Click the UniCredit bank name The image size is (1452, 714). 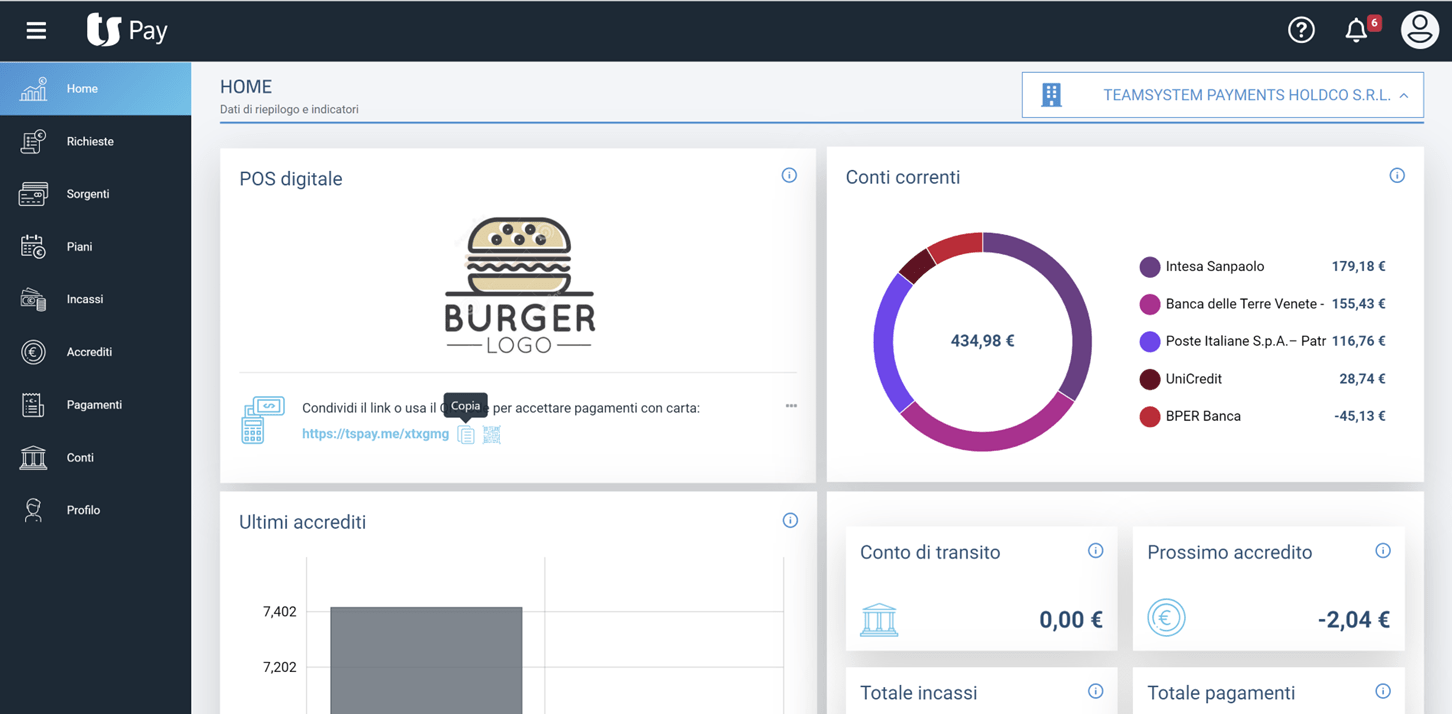(x=1194, y=379)
